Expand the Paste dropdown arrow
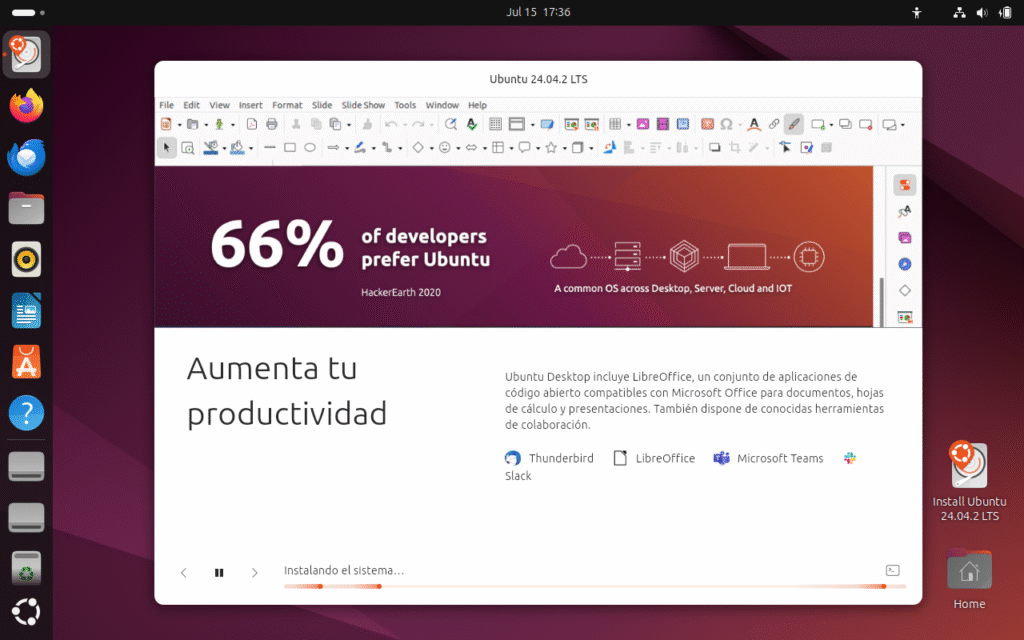Viewport: 1024px width, 640px height. pos(349,125)
